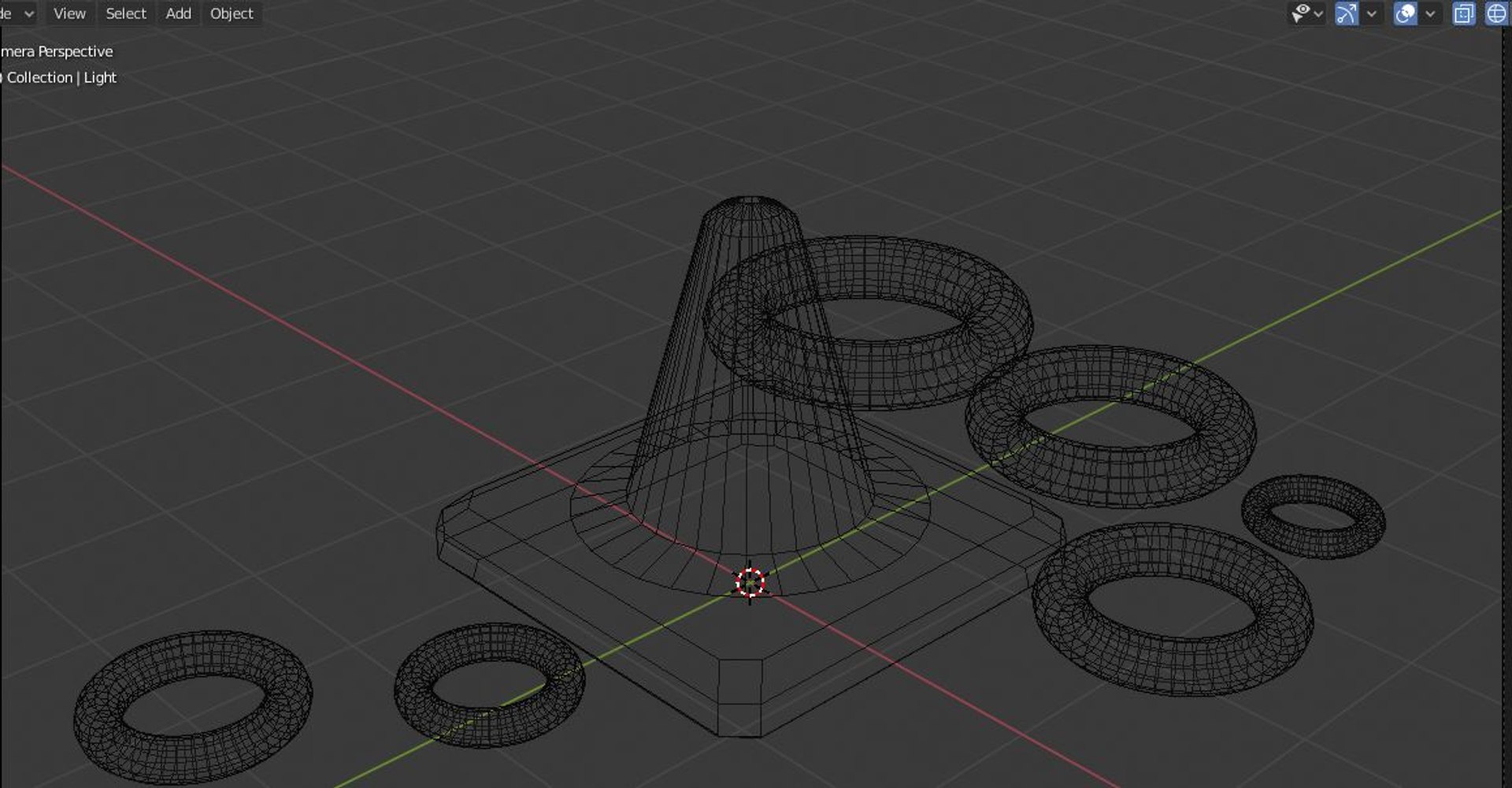Click the 'Perspective' view label text

click(76, 51)
